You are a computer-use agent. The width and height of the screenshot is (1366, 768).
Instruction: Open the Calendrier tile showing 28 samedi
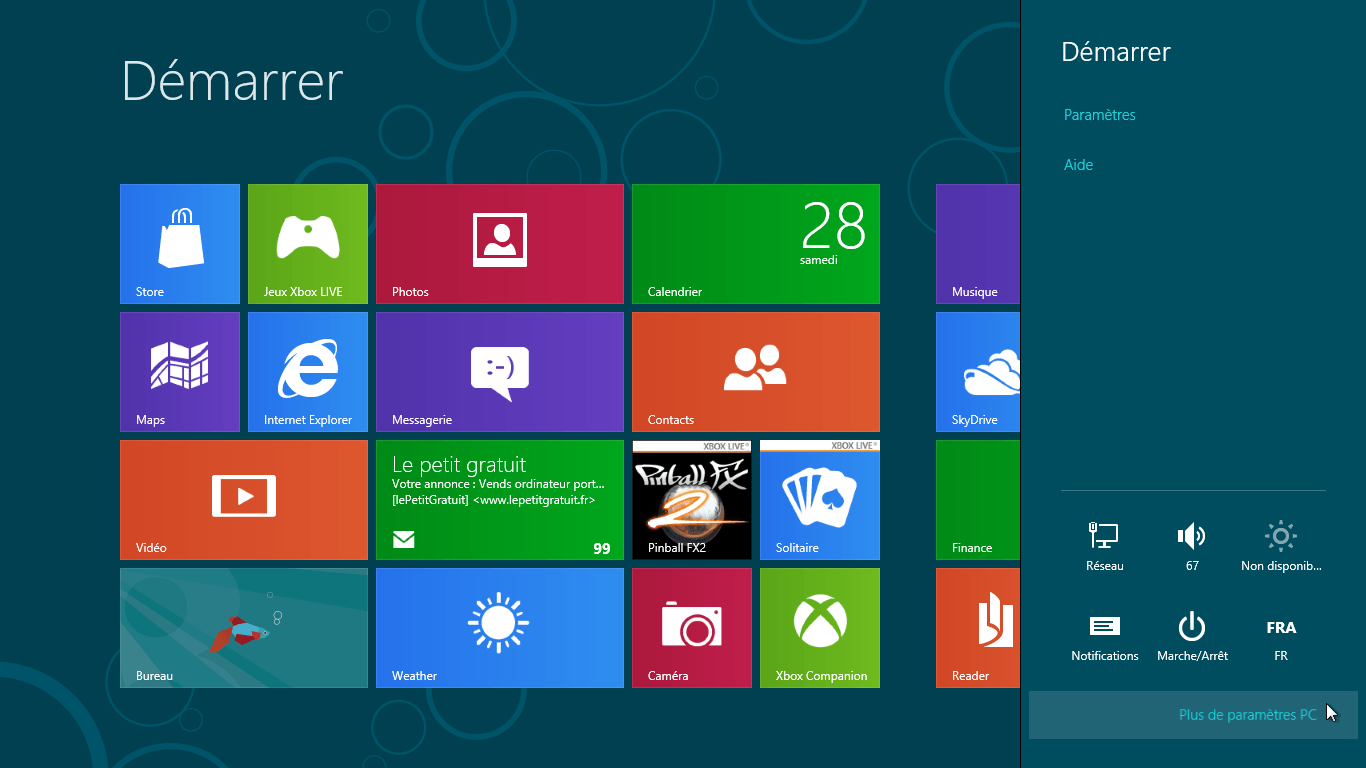[756, 244]
